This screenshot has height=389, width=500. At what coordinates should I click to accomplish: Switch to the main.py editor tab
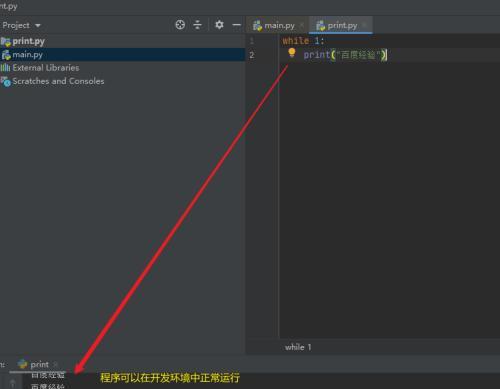[x=279, y=26]
